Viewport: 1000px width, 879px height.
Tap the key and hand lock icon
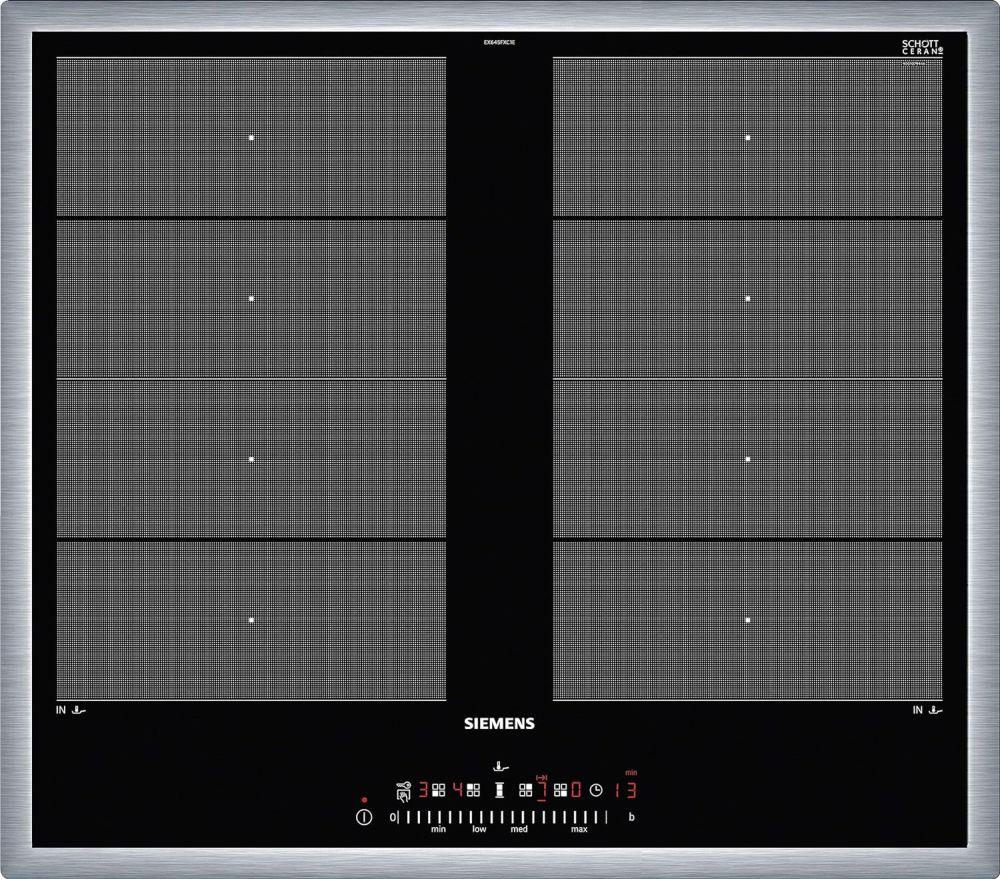pos(403,791)
